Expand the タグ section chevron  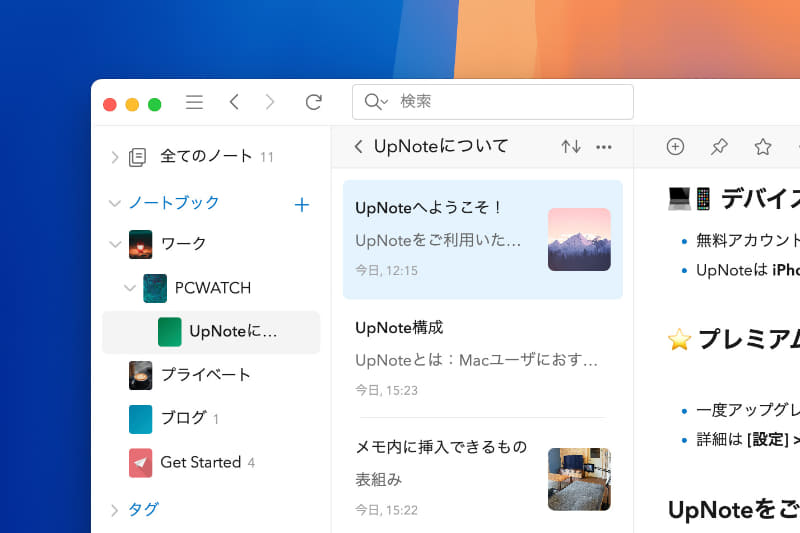(114, 510)
